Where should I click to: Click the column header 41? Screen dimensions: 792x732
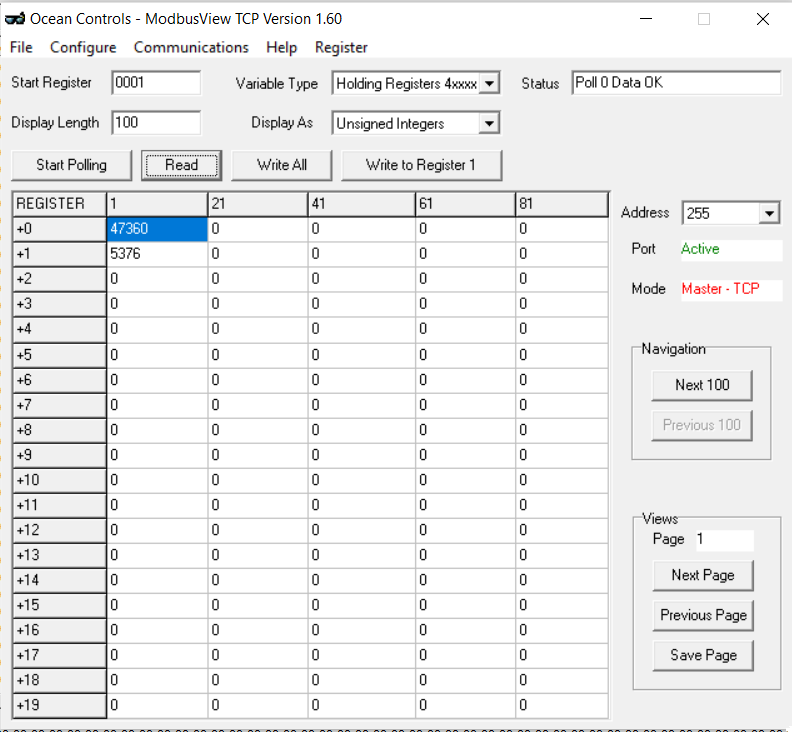tap(361, 204)
